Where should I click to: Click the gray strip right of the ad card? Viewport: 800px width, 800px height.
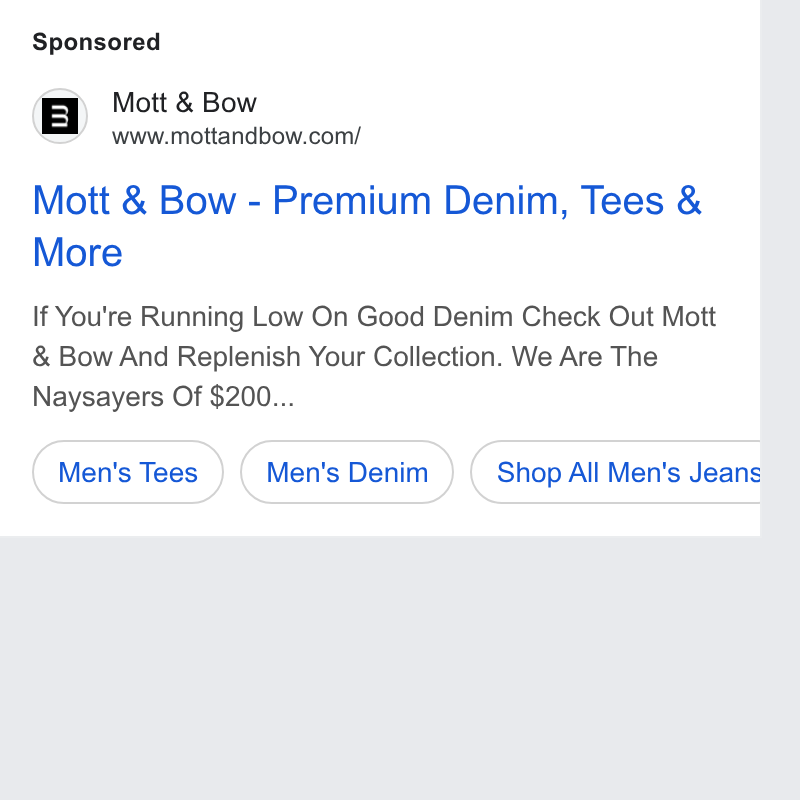coord(780,267)
